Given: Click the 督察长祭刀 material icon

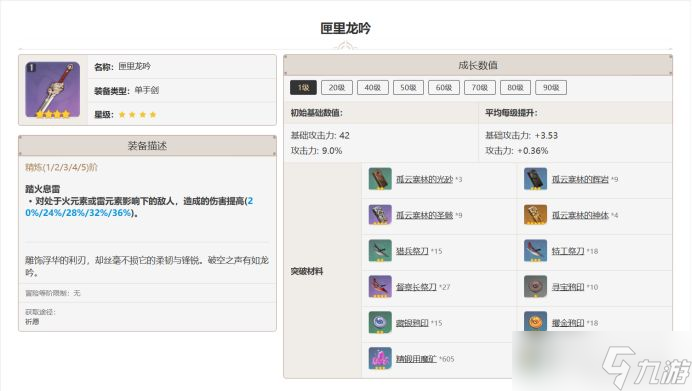Looking at the screenshot, I should click(x=380, y=287).
